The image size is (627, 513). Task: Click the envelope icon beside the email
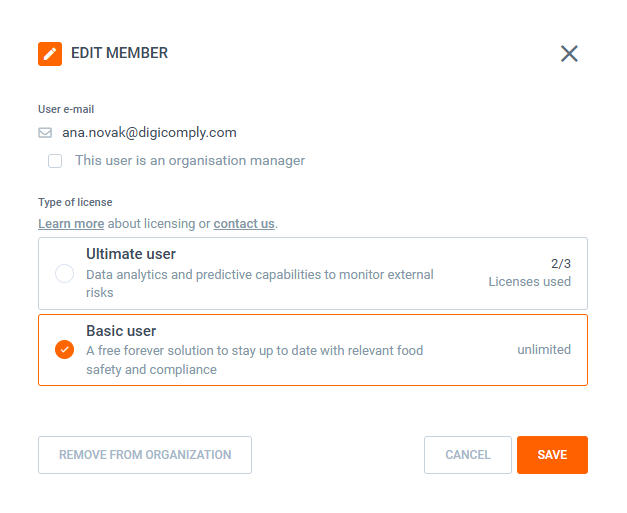45,133
